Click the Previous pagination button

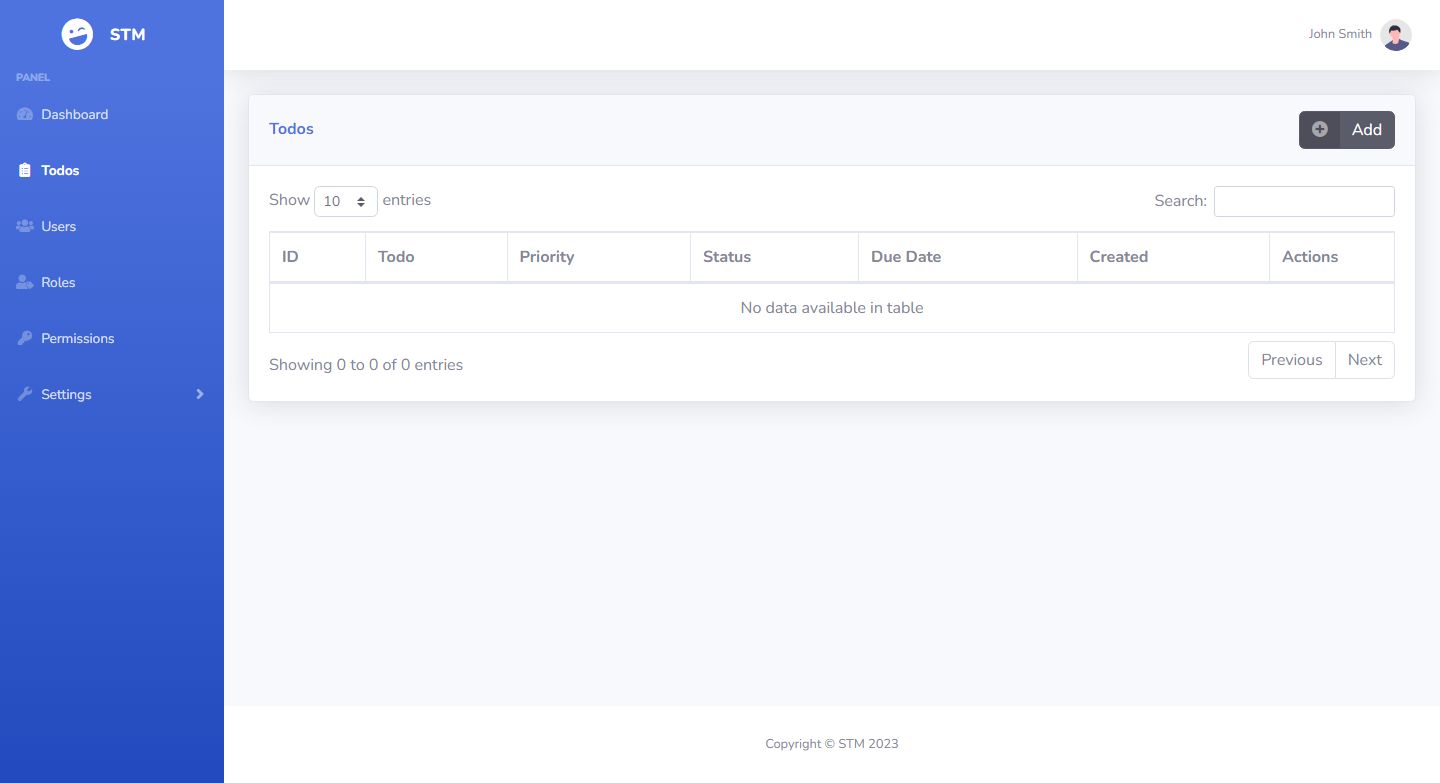[x=1291, y=360]
